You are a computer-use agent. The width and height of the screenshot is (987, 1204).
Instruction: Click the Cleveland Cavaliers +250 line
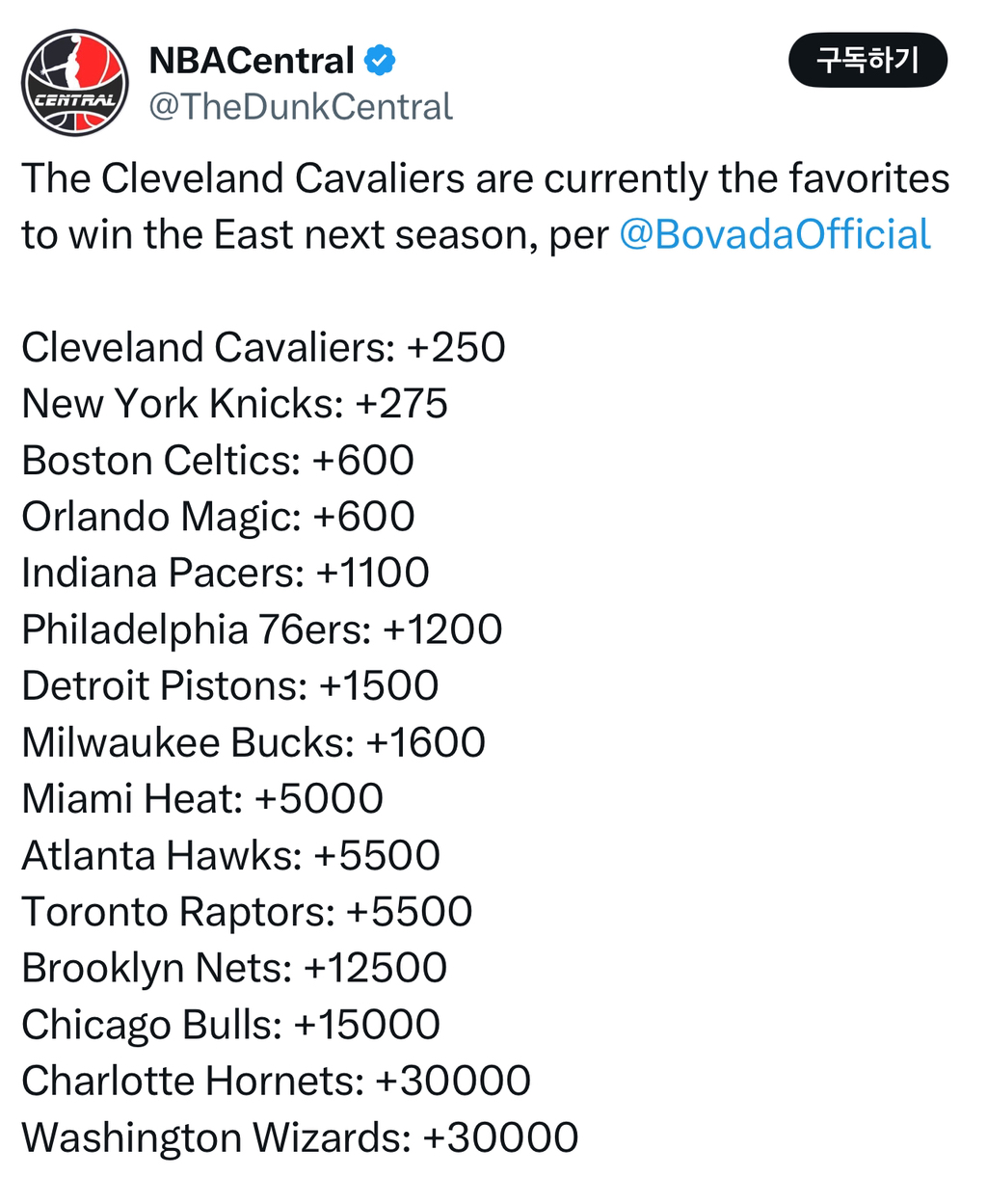pos(263,348)
